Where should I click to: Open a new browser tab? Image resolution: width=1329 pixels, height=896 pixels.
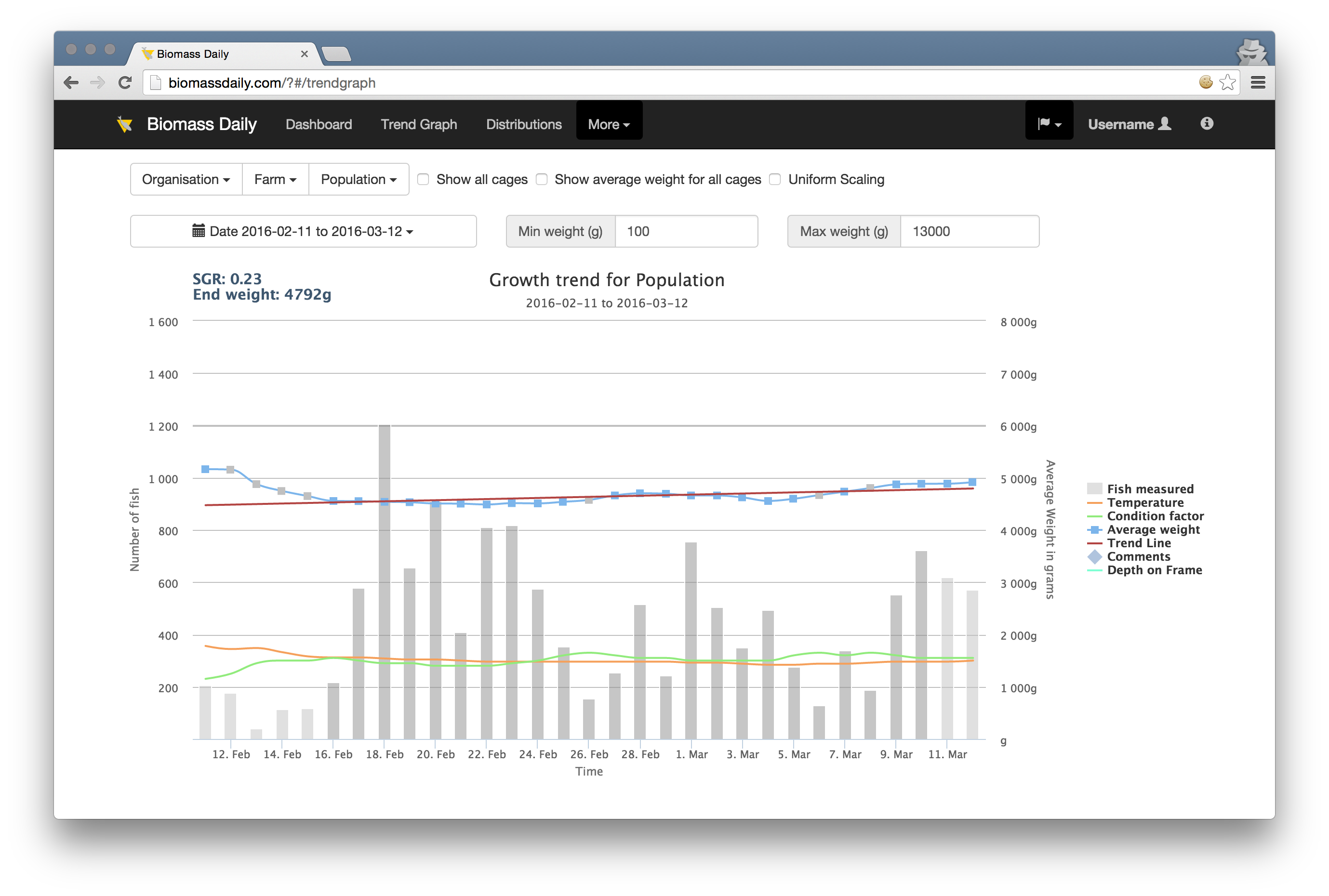336,54
